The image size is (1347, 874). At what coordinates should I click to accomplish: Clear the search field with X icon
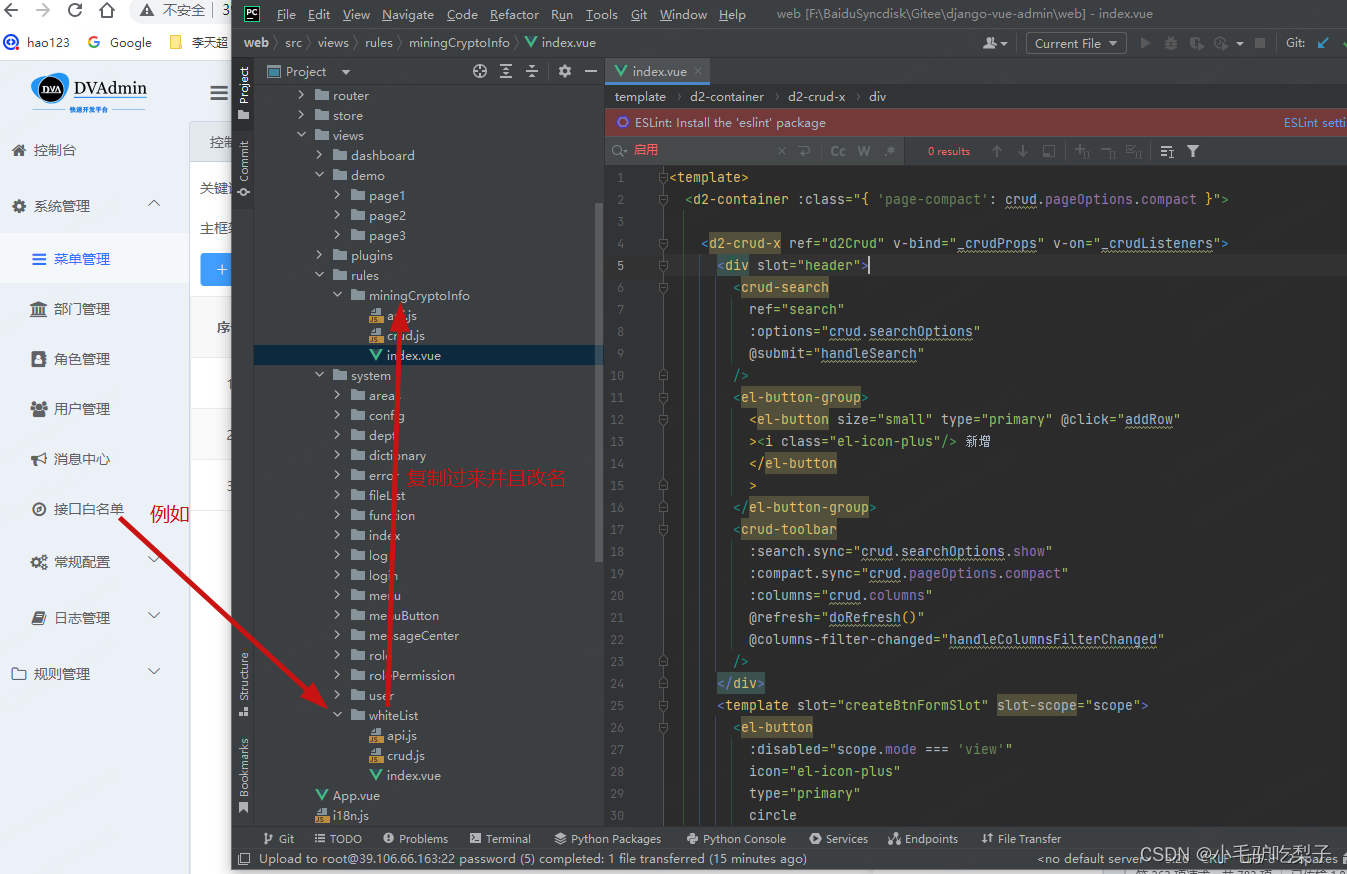coord(782,151)
